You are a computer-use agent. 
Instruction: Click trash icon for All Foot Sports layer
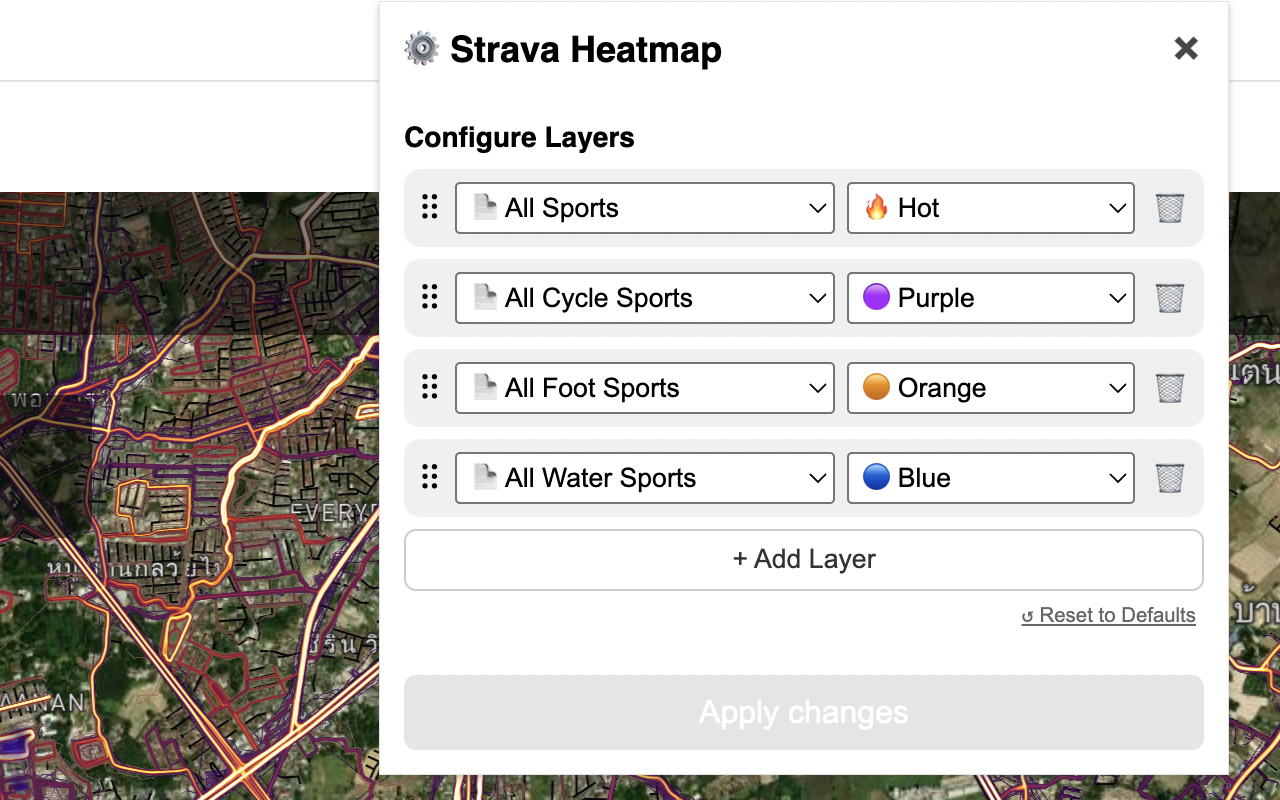point(1170,388)
